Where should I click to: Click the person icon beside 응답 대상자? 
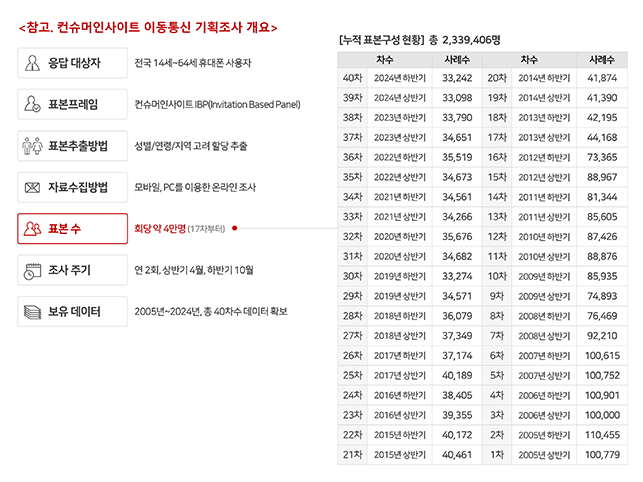pos(32,63)
